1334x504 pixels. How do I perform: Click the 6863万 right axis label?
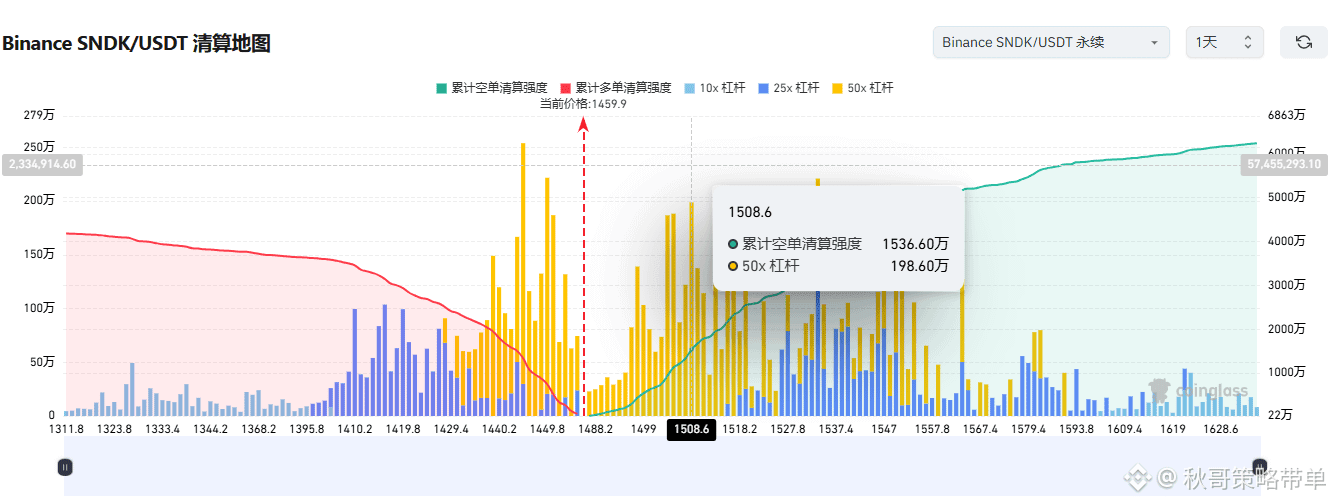[x=1286, y=116]
